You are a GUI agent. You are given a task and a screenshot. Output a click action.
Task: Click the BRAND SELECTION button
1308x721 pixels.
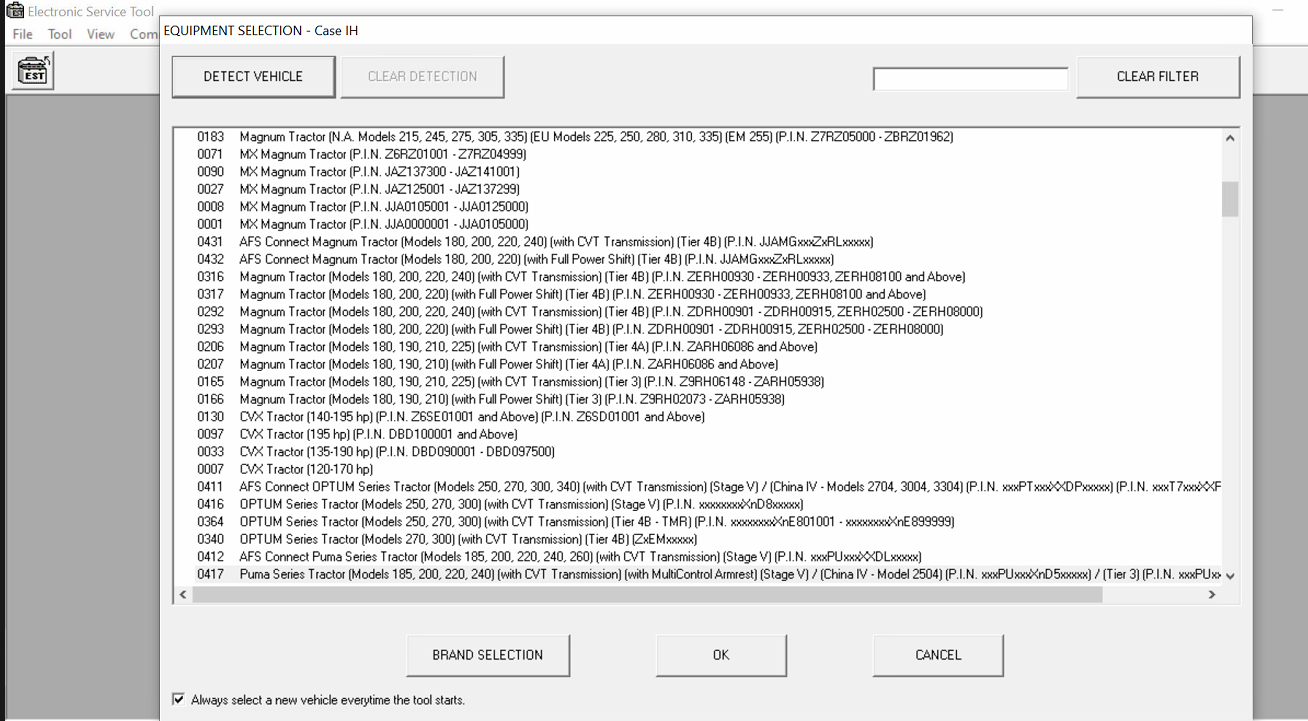(488, 655)
